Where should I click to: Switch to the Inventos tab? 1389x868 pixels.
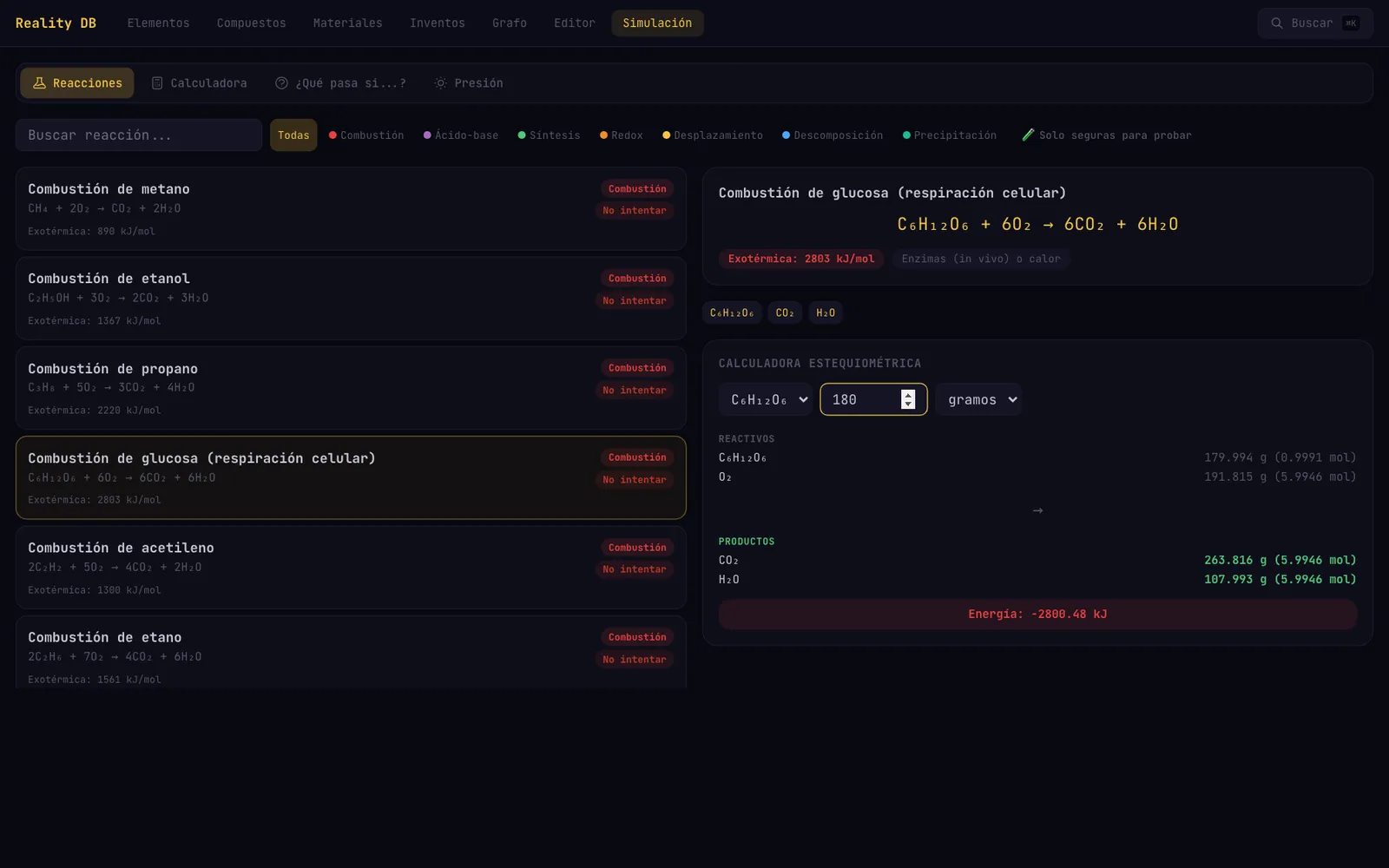(438, 23)
